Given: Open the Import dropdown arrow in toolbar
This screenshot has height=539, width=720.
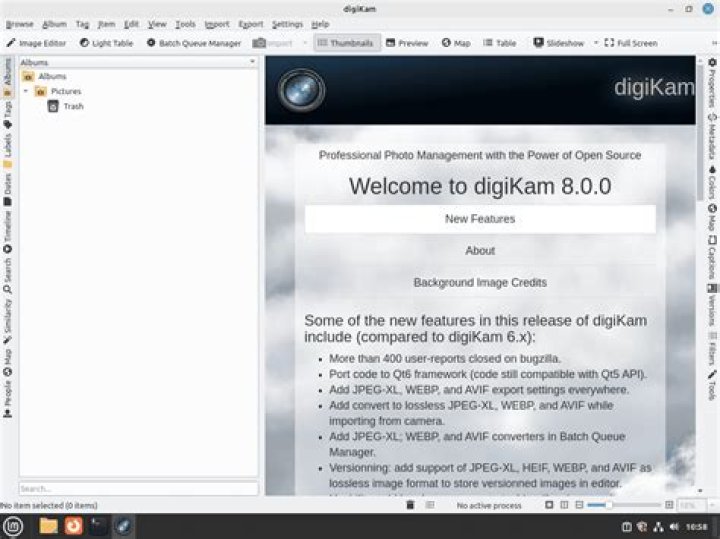Looking at the screenshot, I should tap(305, 43).
